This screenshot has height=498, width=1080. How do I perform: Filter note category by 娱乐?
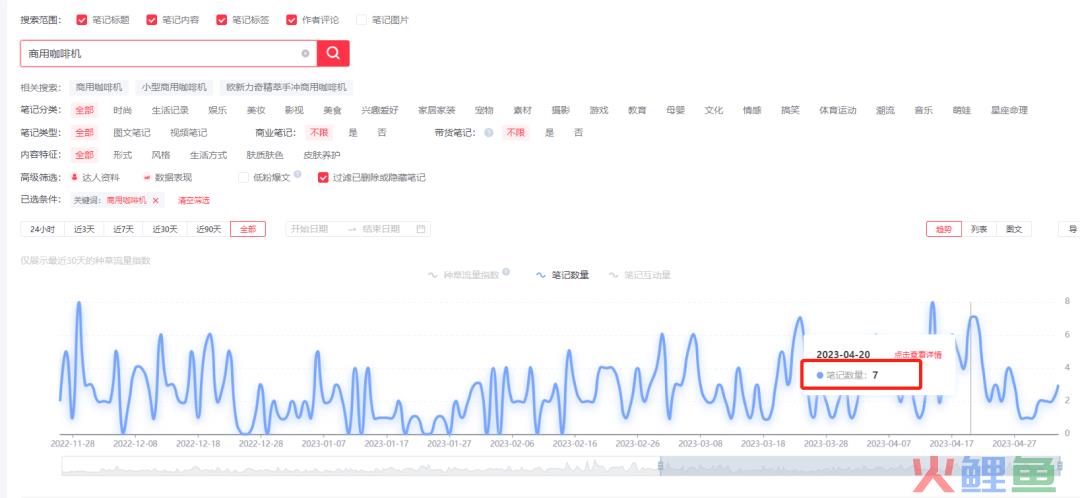tap(218, 110)
